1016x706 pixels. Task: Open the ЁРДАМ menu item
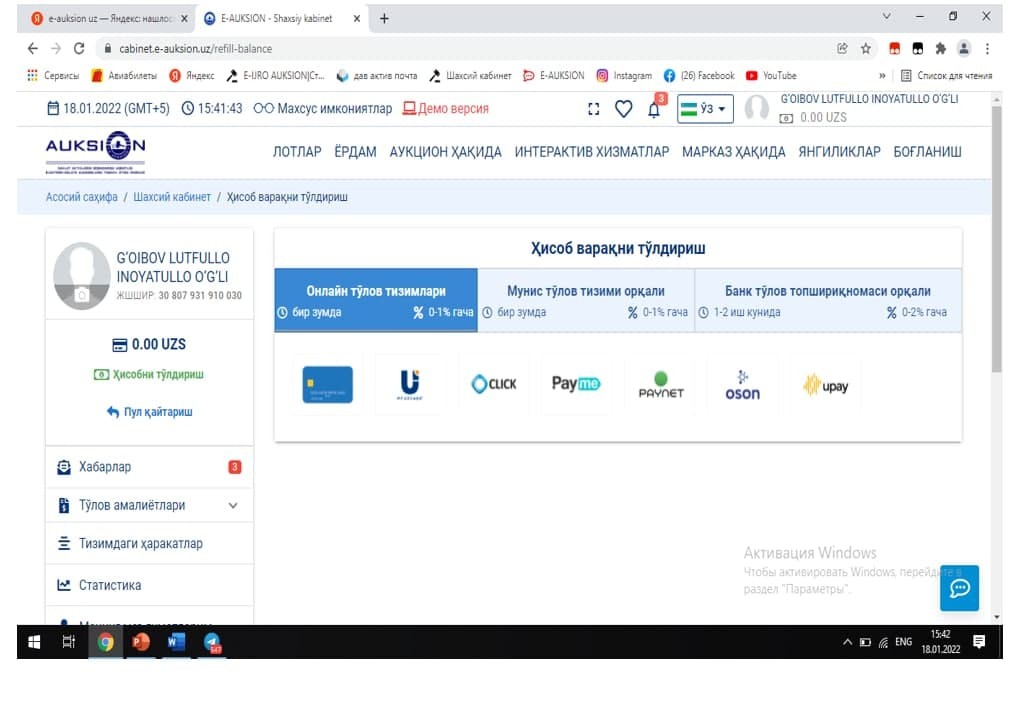355,152
